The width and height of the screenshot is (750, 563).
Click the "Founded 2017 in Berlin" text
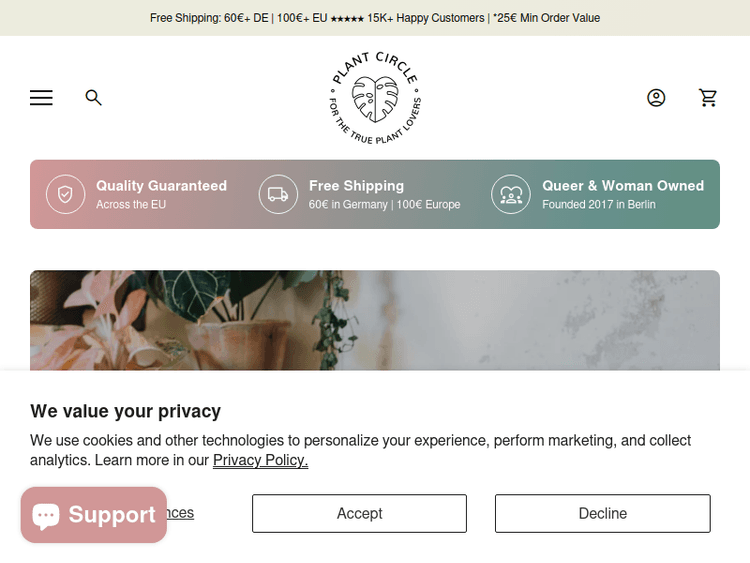point(598,205)
